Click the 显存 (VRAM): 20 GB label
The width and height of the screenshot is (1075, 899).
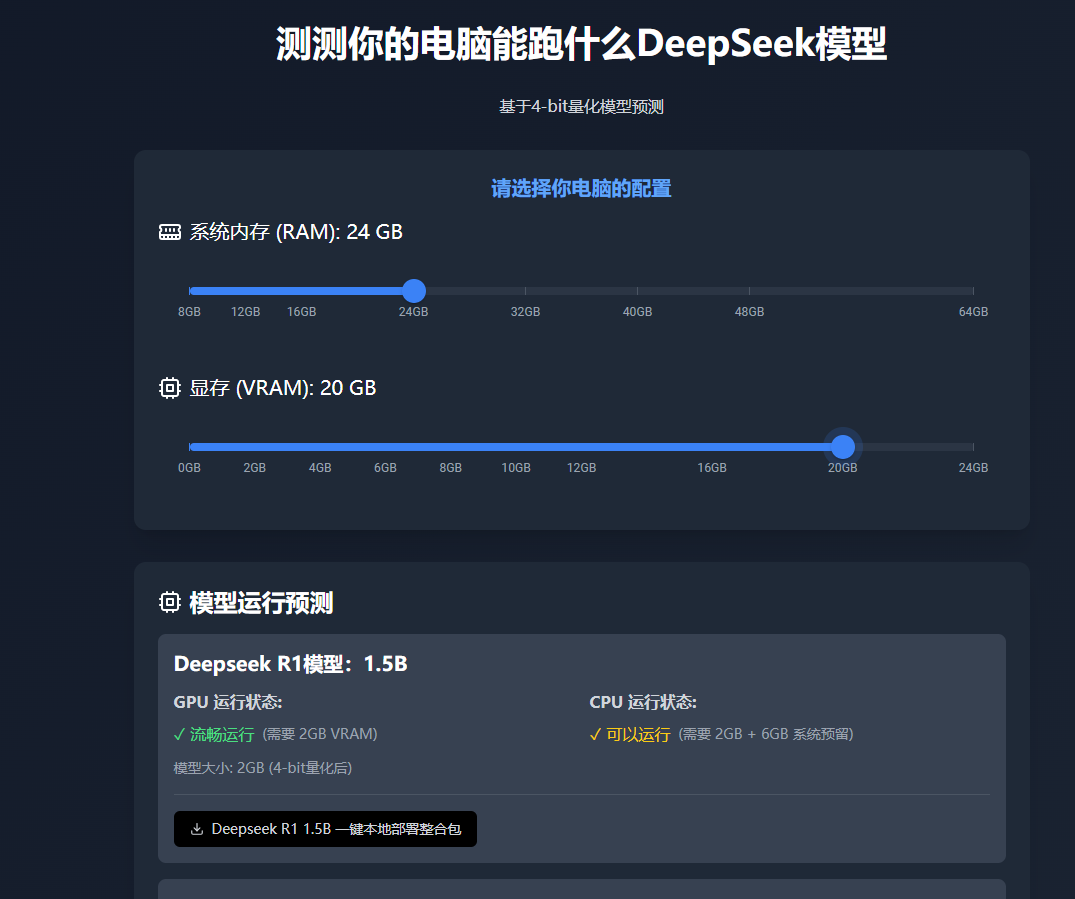coord(282,388)
